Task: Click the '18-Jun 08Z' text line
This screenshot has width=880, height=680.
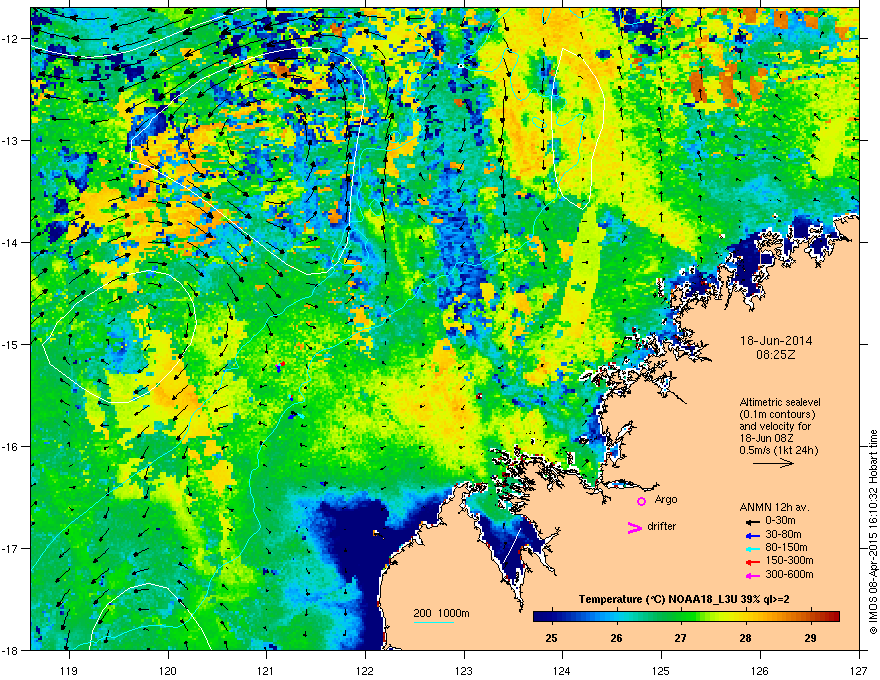Action: pos(767,438)
